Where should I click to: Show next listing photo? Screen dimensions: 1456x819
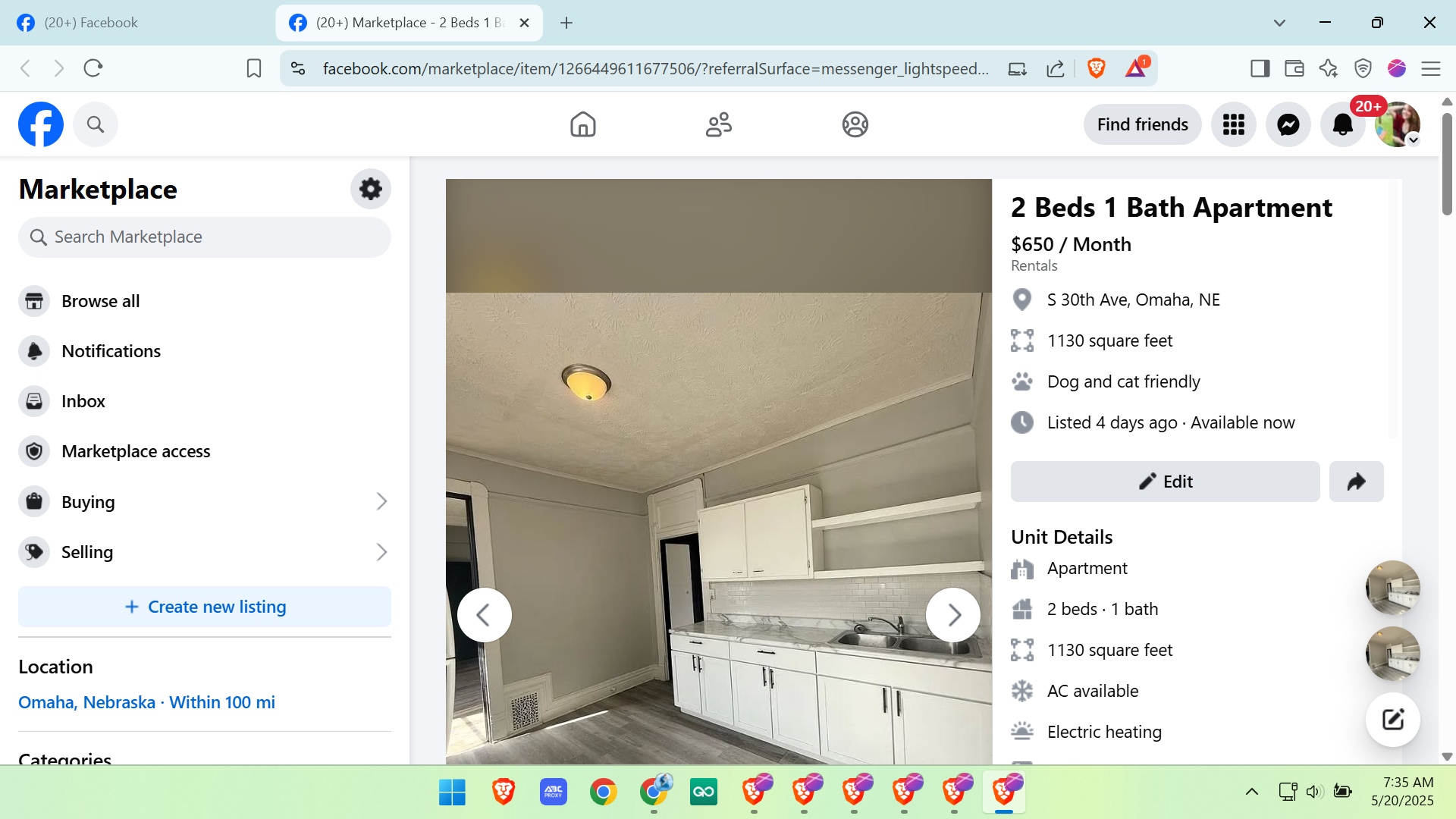(x=953, y=615)
